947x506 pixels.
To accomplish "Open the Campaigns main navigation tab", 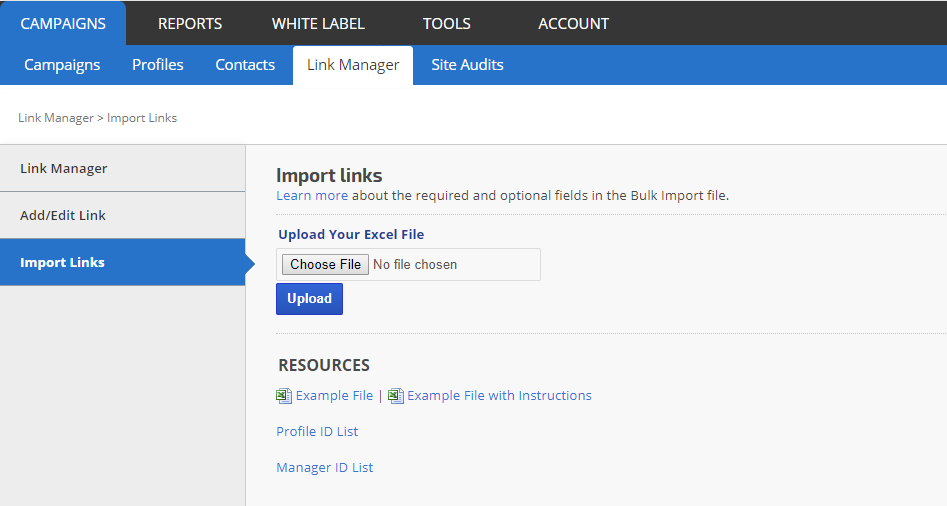I will click(63, 23).
